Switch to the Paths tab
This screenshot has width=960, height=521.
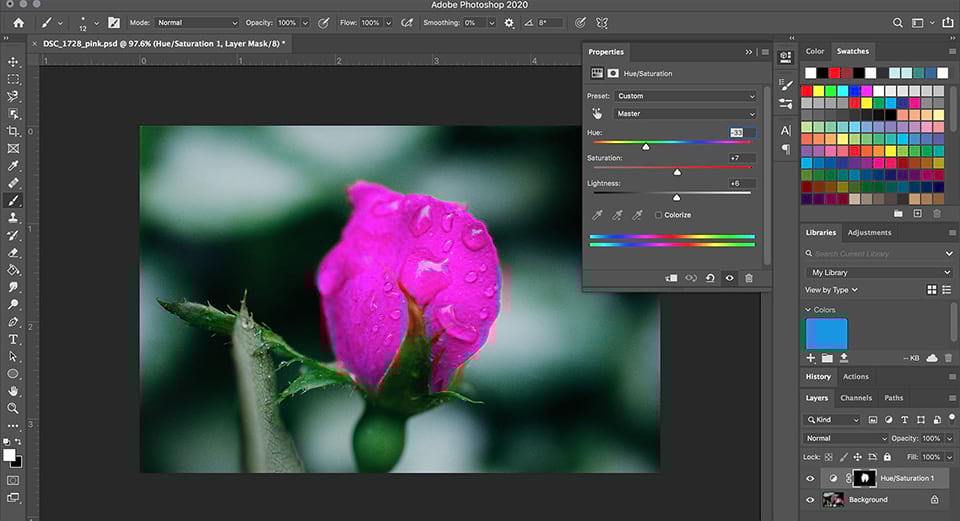[894, 398]
